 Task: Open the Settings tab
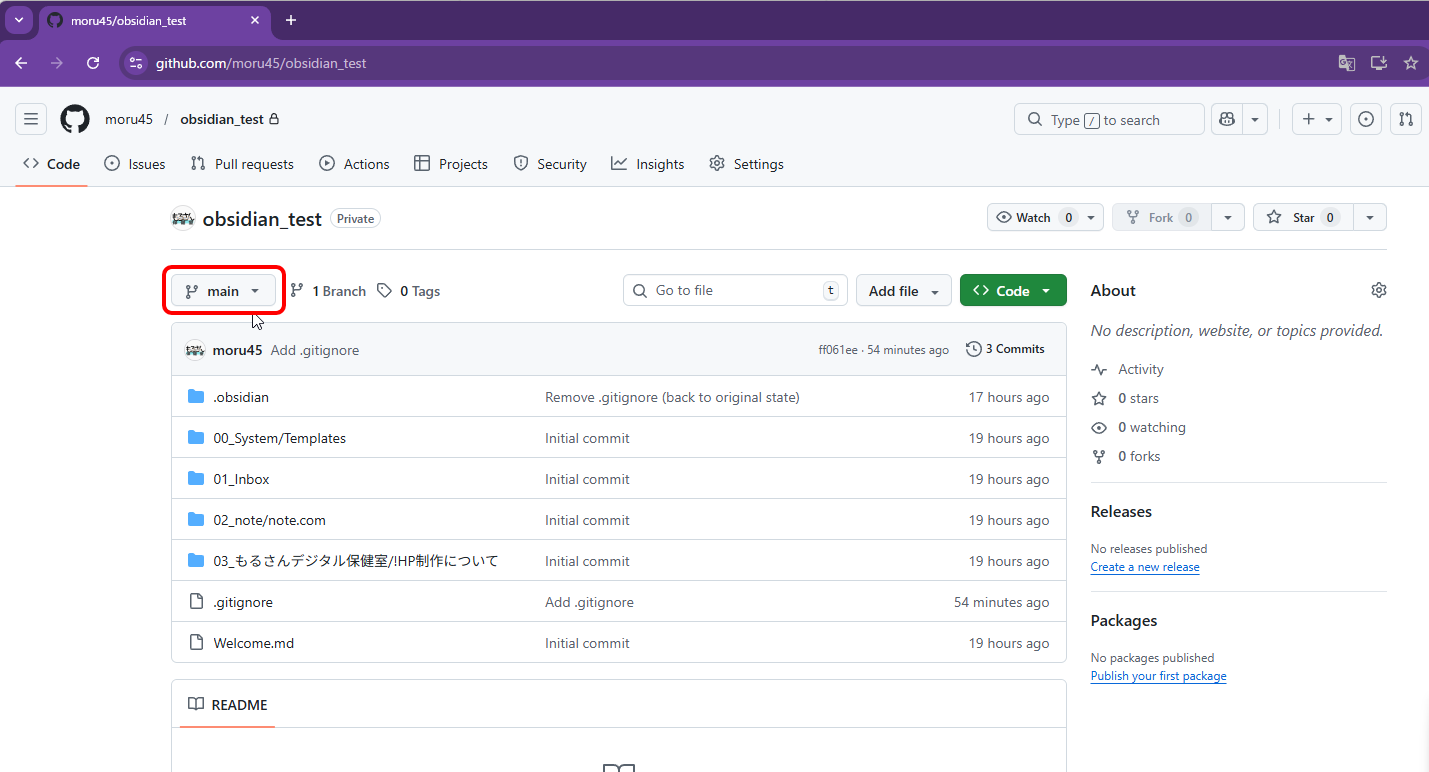click(x=746, y=164)
